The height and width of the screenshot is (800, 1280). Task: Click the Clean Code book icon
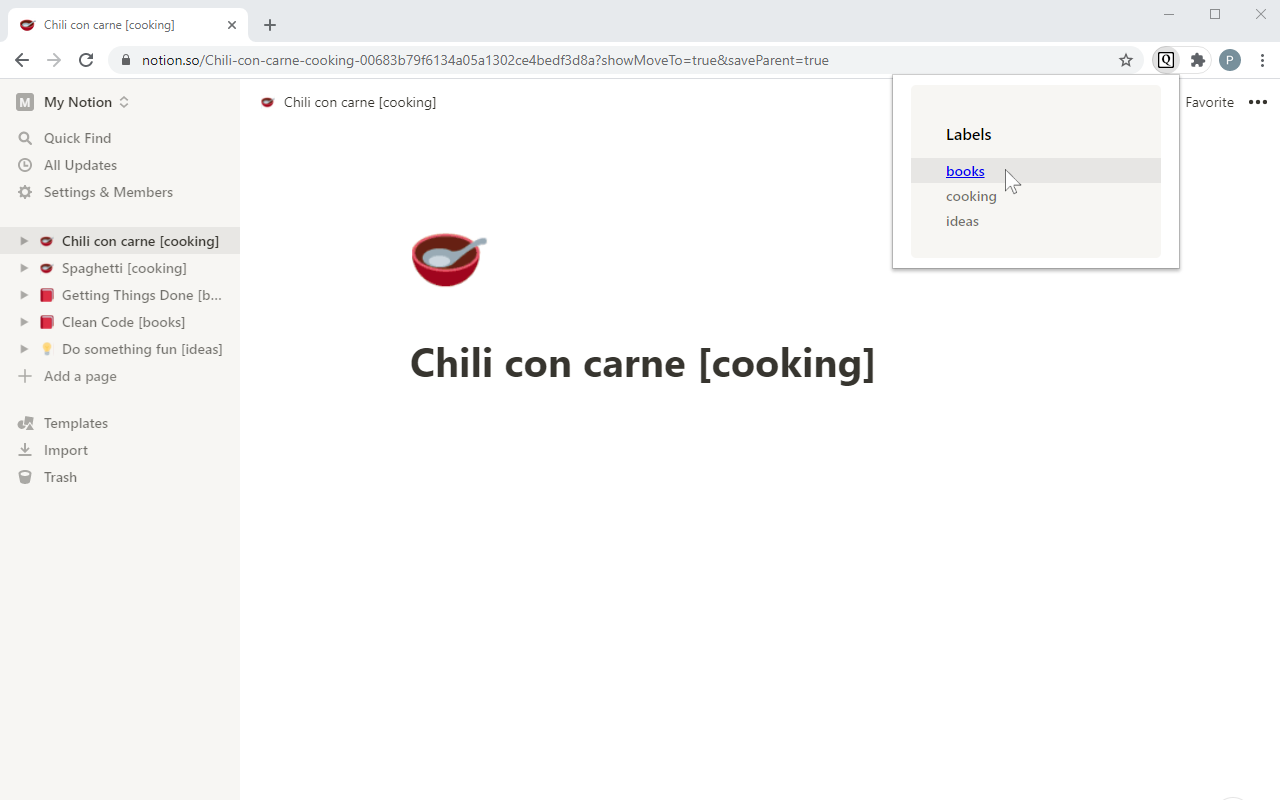pyautogui.click(x=46, y=322)
